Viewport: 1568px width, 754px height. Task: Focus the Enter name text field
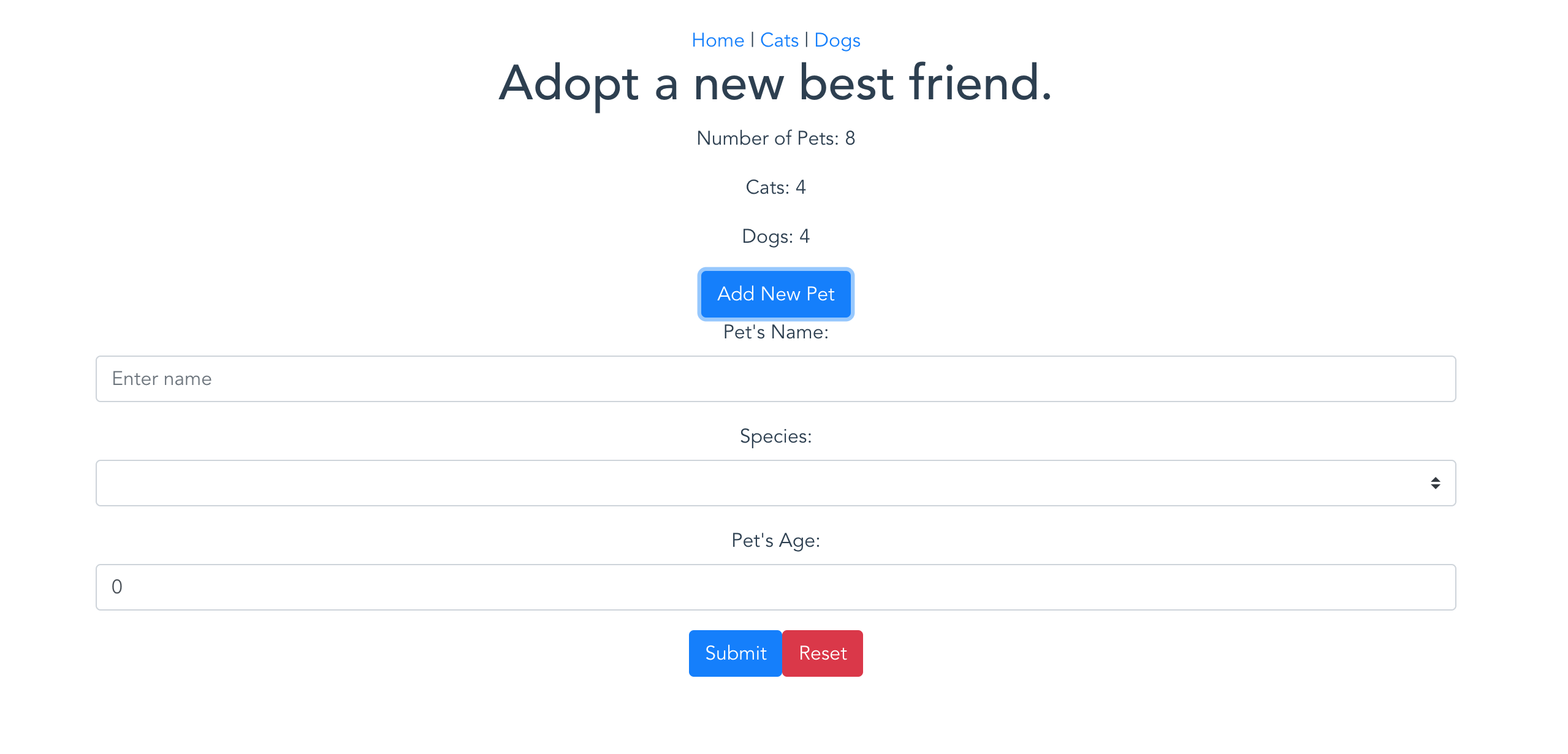pyautogui.click(x=775, y=379)
